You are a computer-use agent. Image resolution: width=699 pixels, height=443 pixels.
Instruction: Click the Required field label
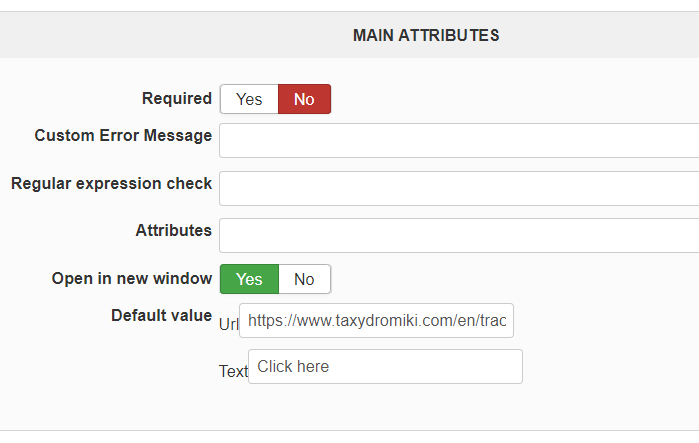[x=177, y=98]
